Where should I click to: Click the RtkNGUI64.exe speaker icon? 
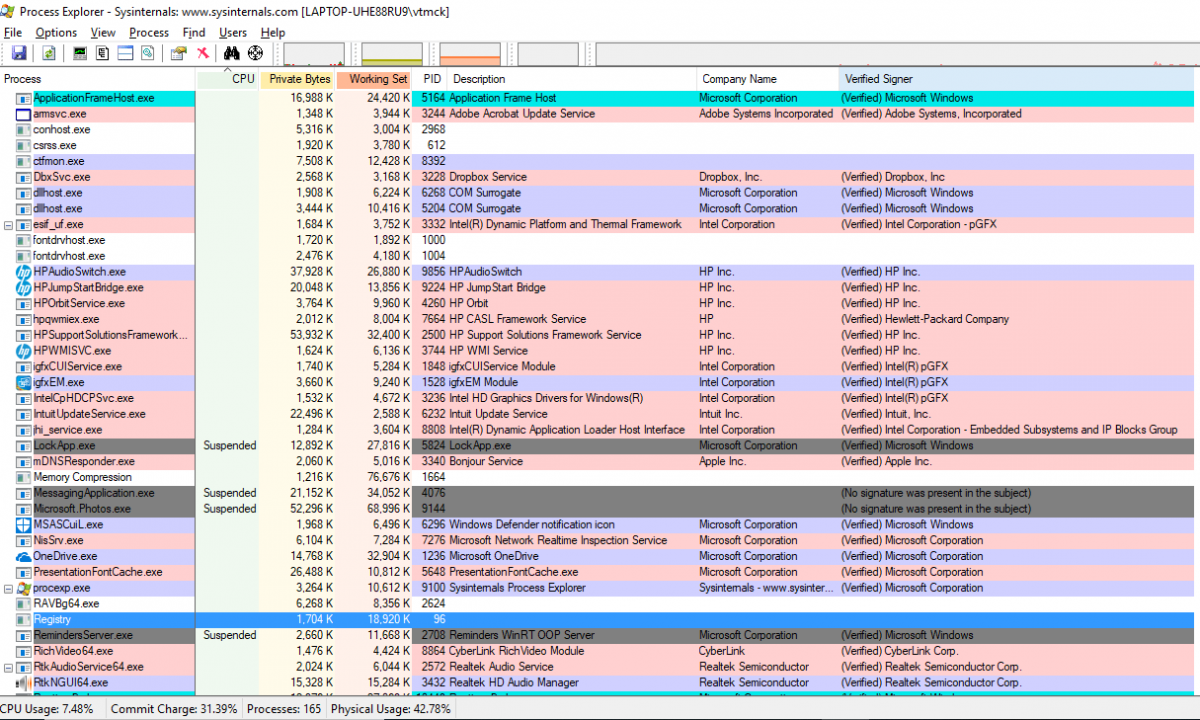24,683
